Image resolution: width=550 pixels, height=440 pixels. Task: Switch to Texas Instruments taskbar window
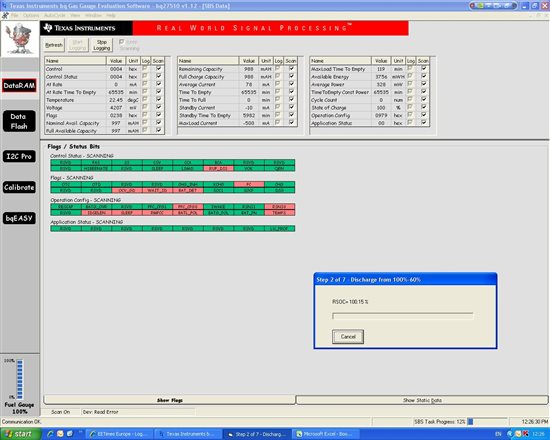(x=188, y=434)
